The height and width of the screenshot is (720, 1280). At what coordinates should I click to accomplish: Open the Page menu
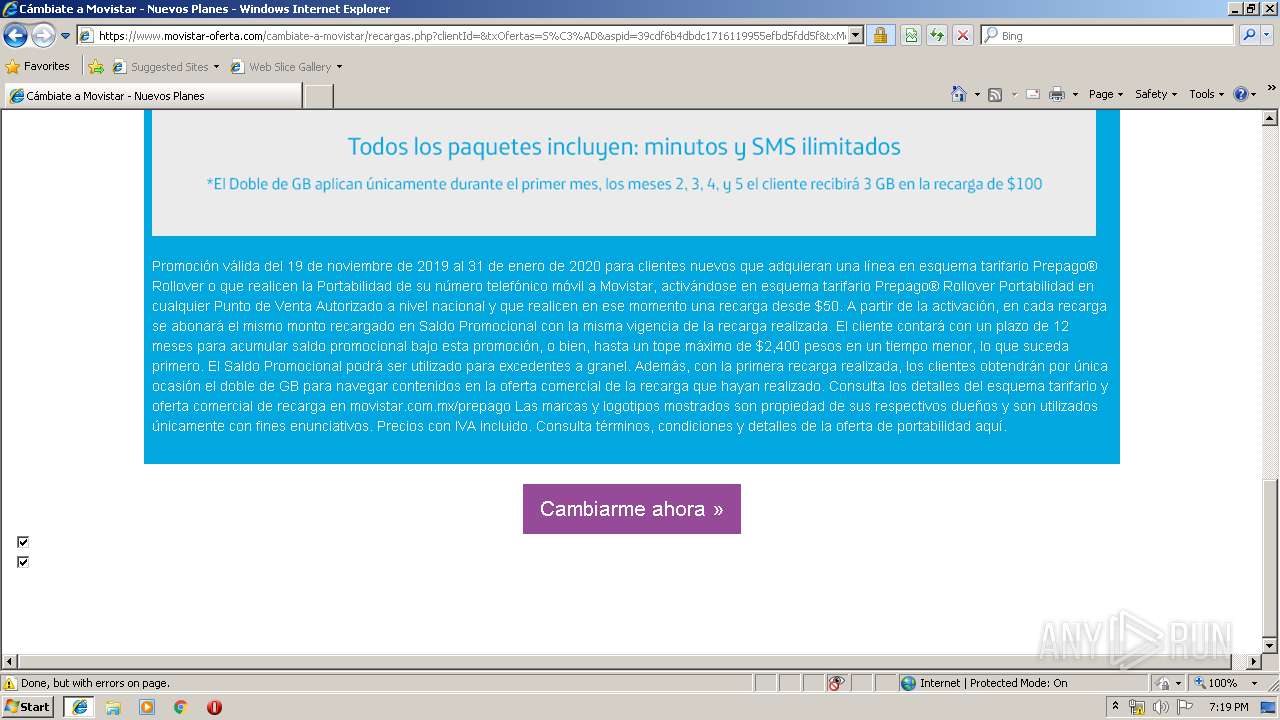pyautogui.click(x=1106, y=94)
